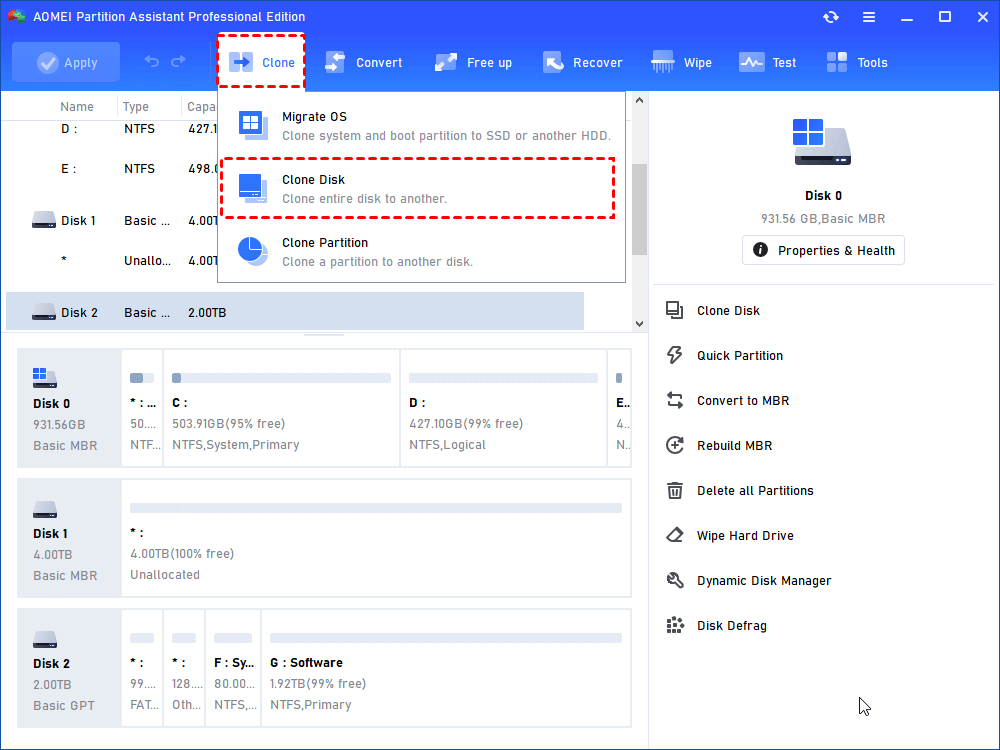Click the Disk 2 drive icon in list
Screen dimensions: 1000x750
43,312
